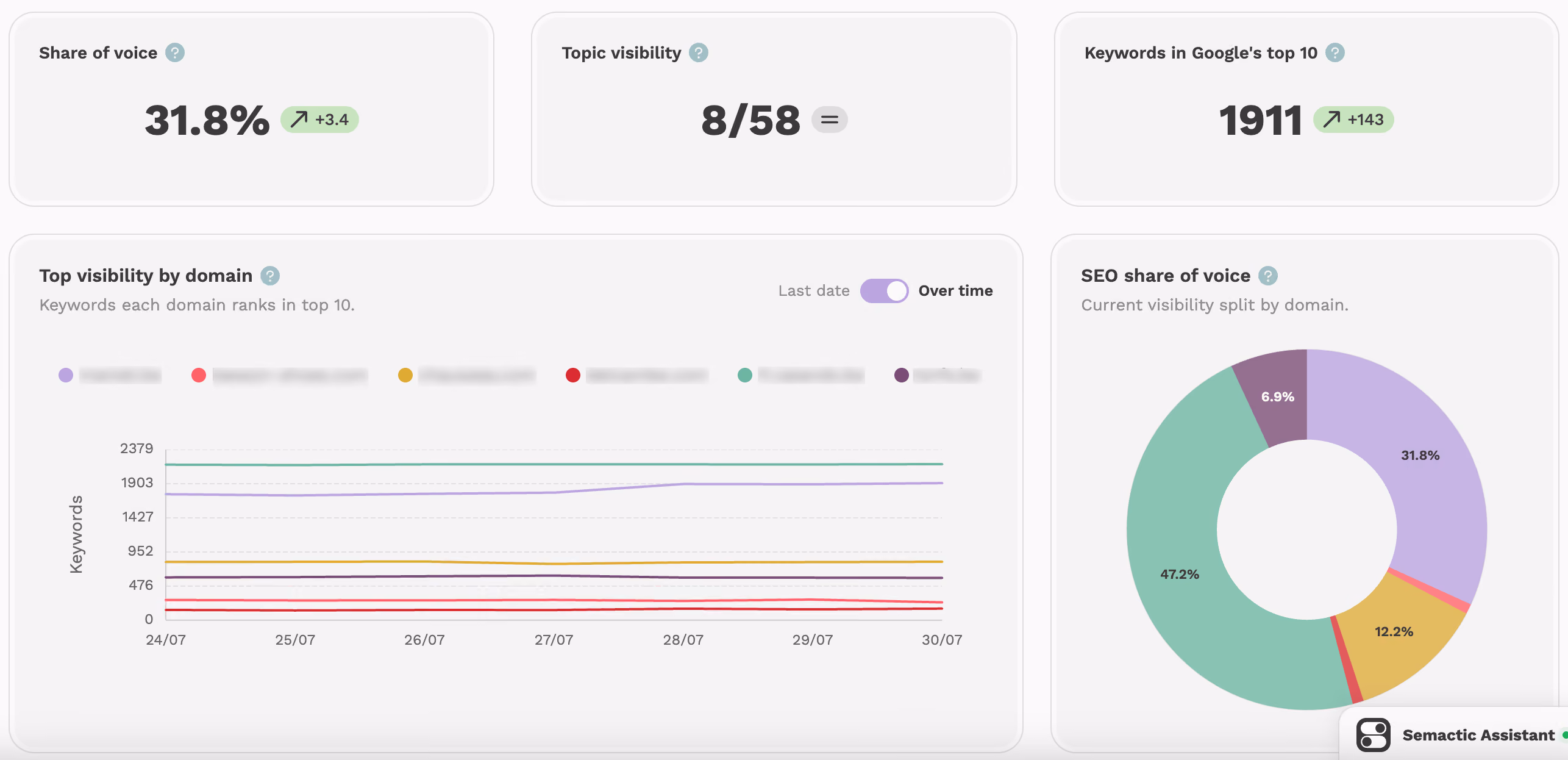
Task: Open the Share of voice help icon
Action: pyautogui.click(x=175, y=53)
